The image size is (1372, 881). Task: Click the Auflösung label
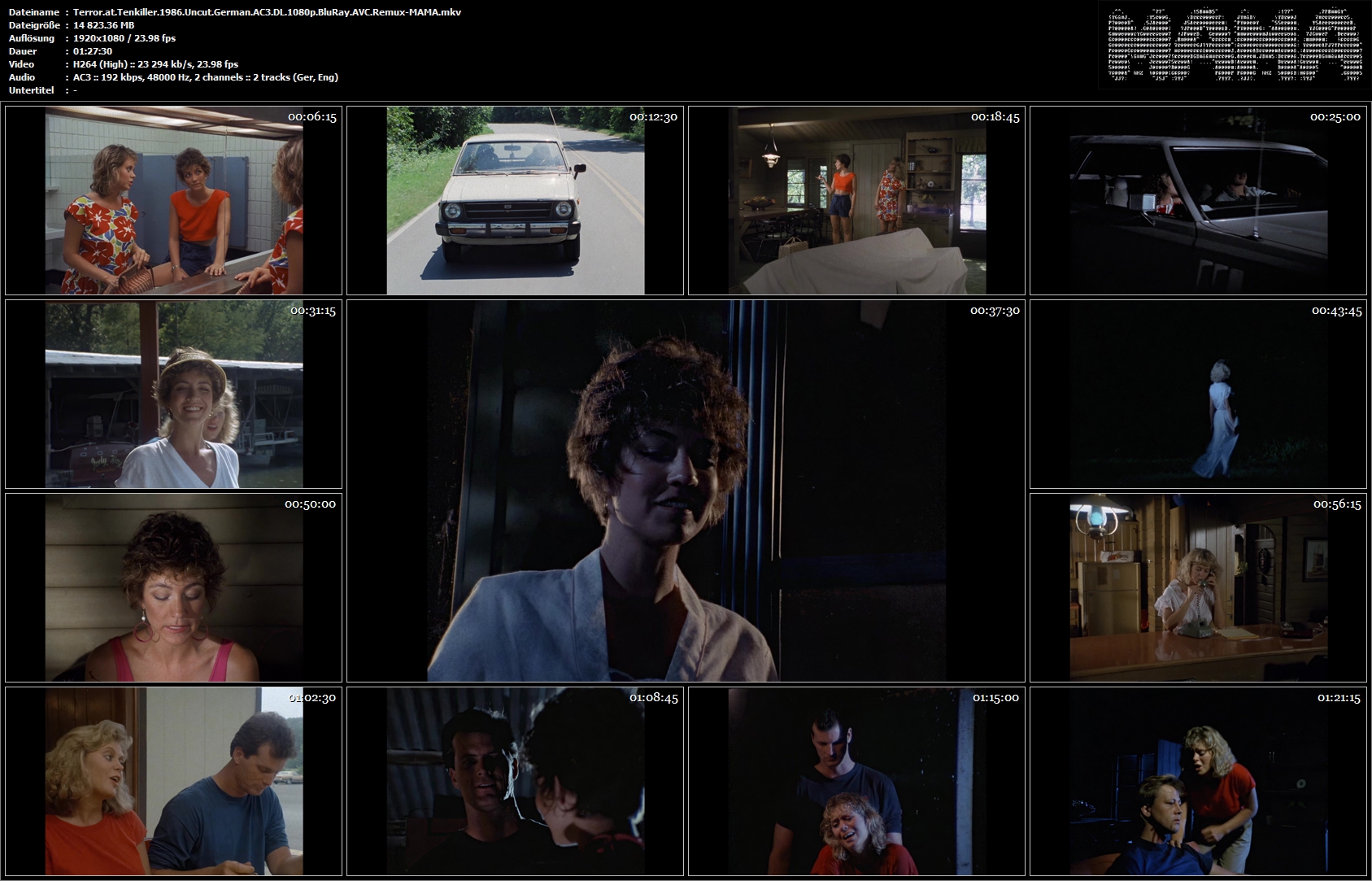click(x=32, y=38)
